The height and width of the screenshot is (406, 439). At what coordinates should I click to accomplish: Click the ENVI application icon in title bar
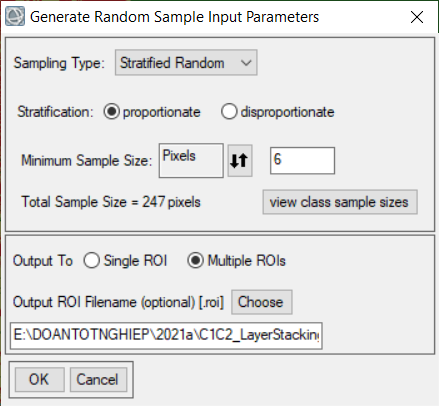[x=15, y=17]
